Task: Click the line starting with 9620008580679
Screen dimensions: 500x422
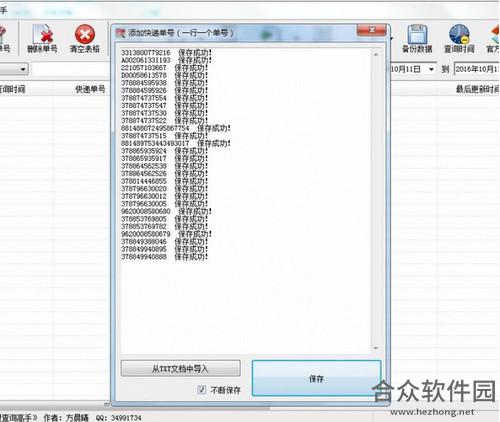Action: tap(166, 234)
